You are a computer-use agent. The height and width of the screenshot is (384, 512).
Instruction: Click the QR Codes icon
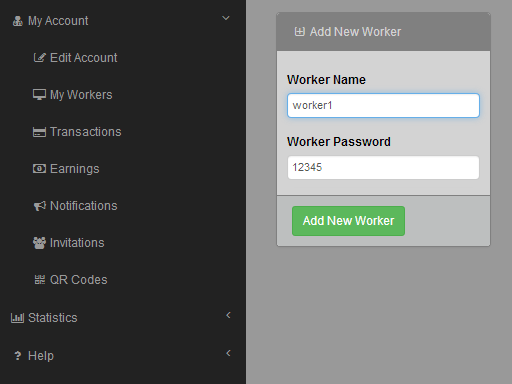click(x=40, y=280)
